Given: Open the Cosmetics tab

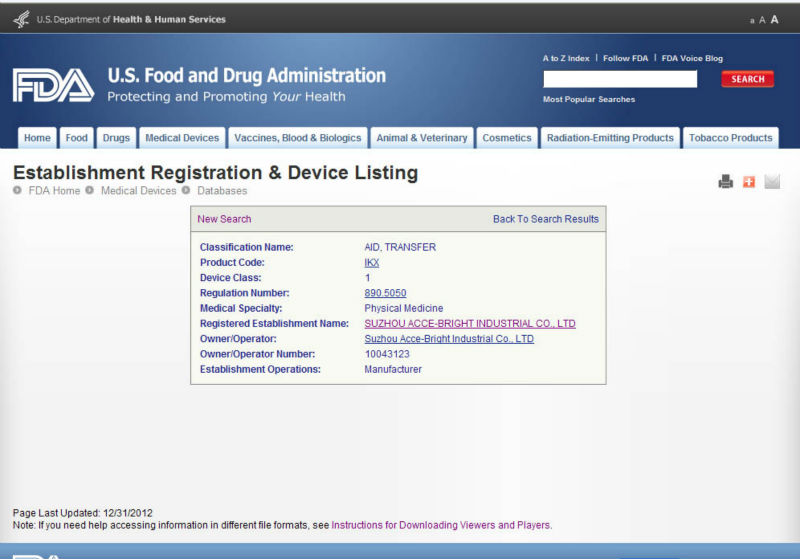Looking at the screenshot, I should coord(507,138).
